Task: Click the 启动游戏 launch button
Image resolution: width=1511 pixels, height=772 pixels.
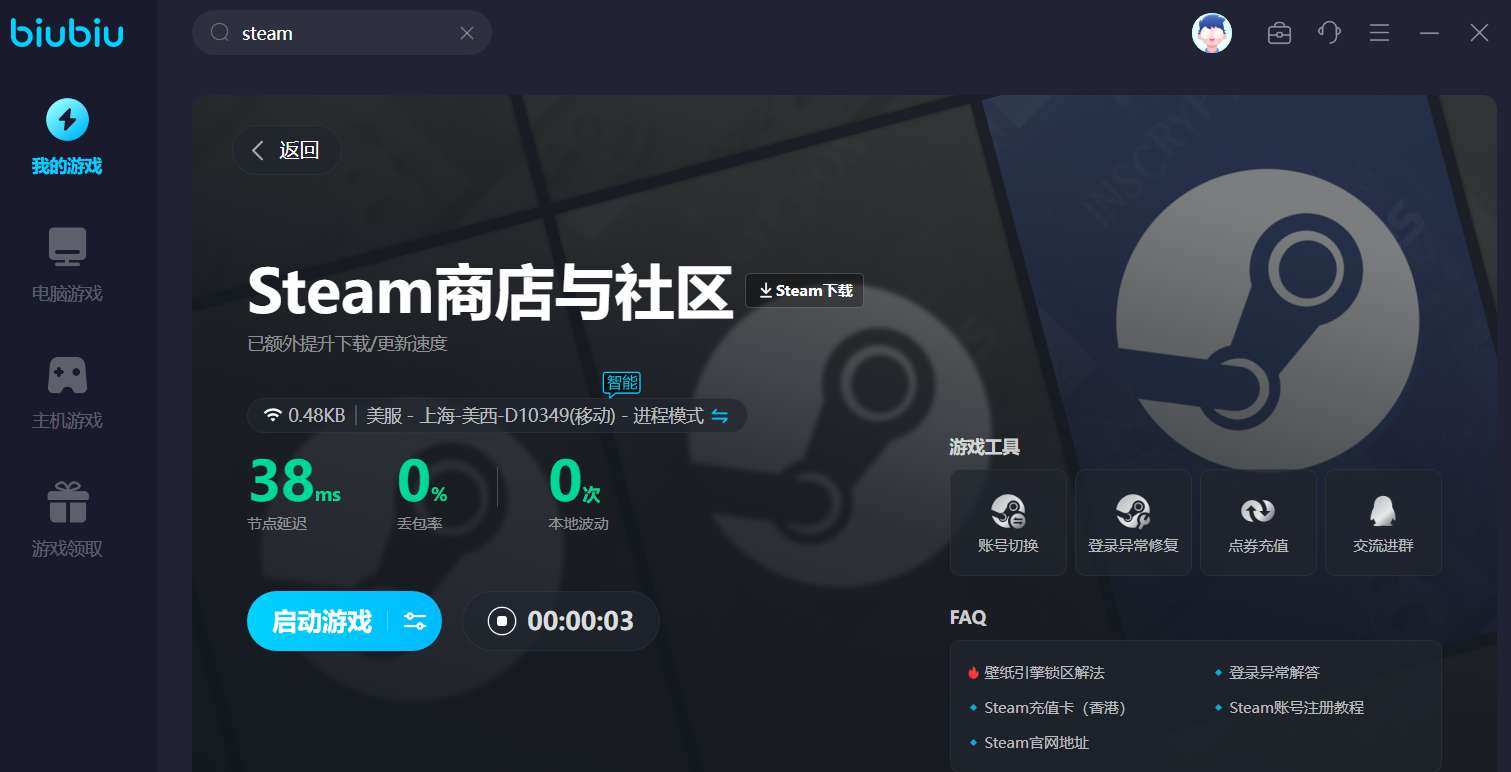Action: [321, 621]
